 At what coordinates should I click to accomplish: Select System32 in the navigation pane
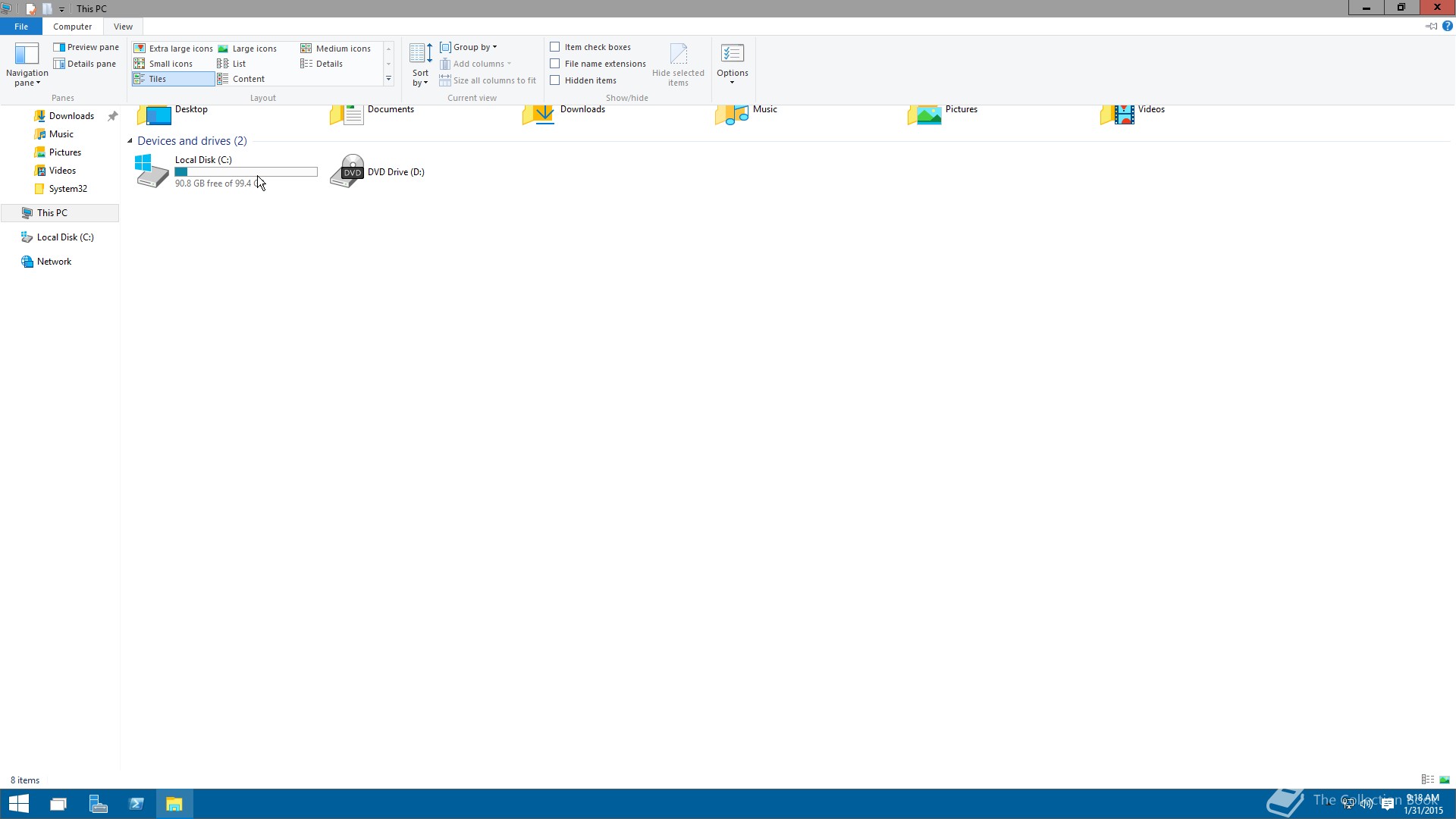tap(67, 189)
